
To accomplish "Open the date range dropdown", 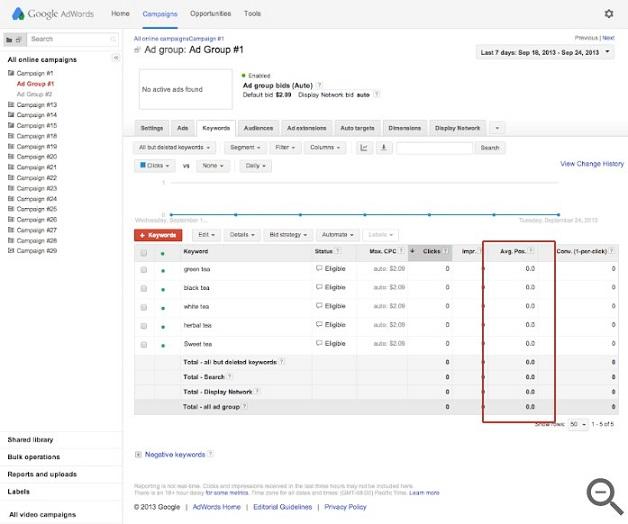I will (546, 51).
